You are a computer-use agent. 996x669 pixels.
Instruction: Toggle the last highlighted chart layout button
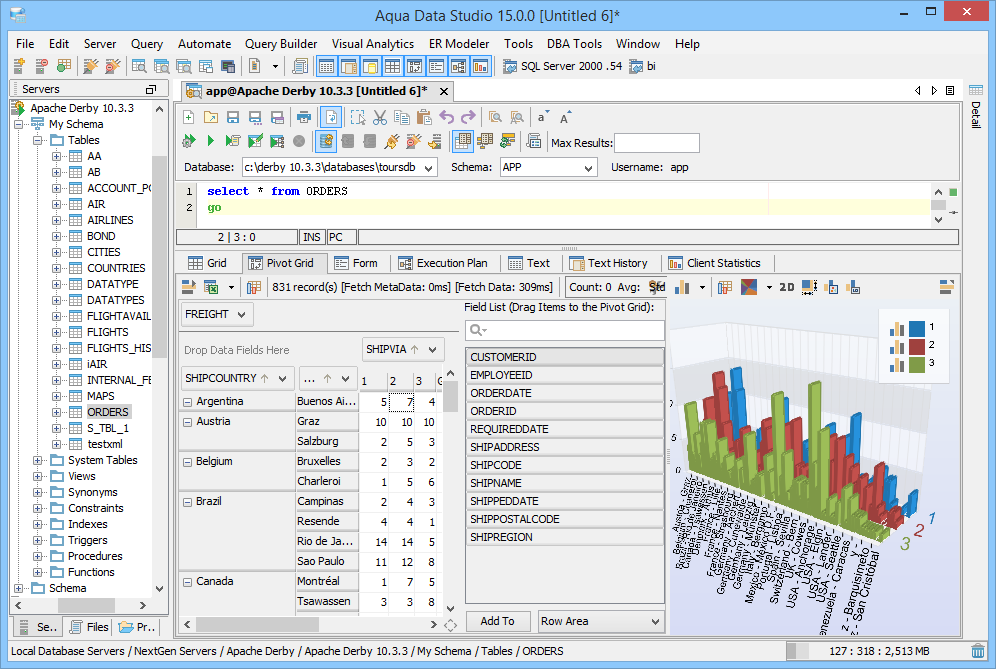(x=480, y=66)
